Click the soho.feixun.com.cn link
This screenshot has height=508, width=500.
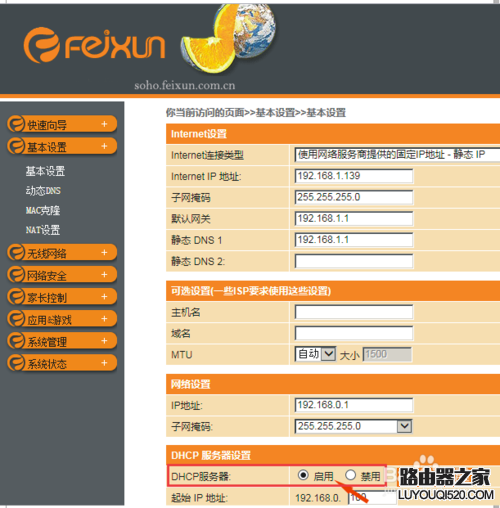coord(185,86)
